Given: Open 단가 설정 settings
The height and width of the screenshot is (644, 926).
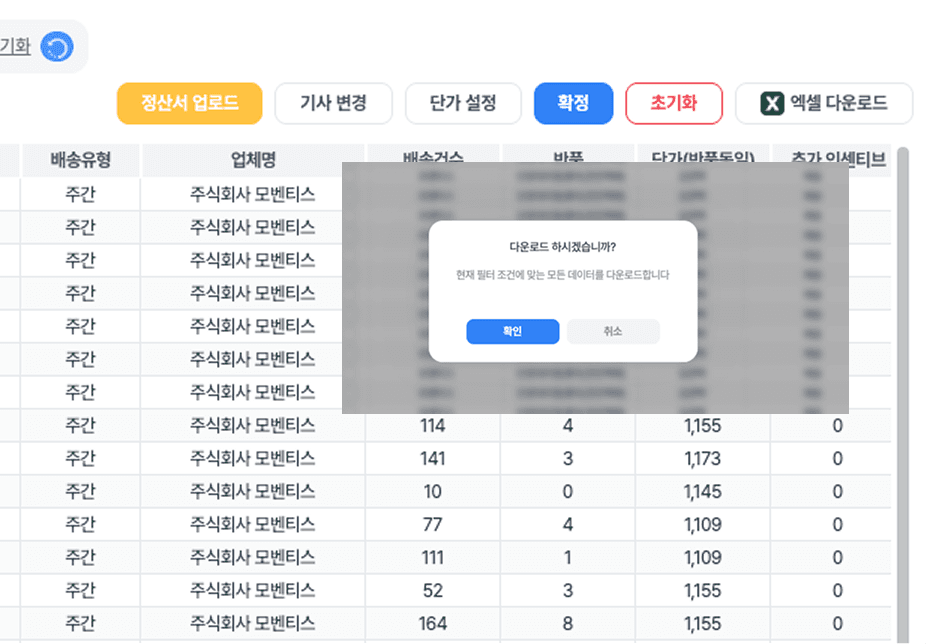Looking at the screenshot, I should click(x=463, y=103).
